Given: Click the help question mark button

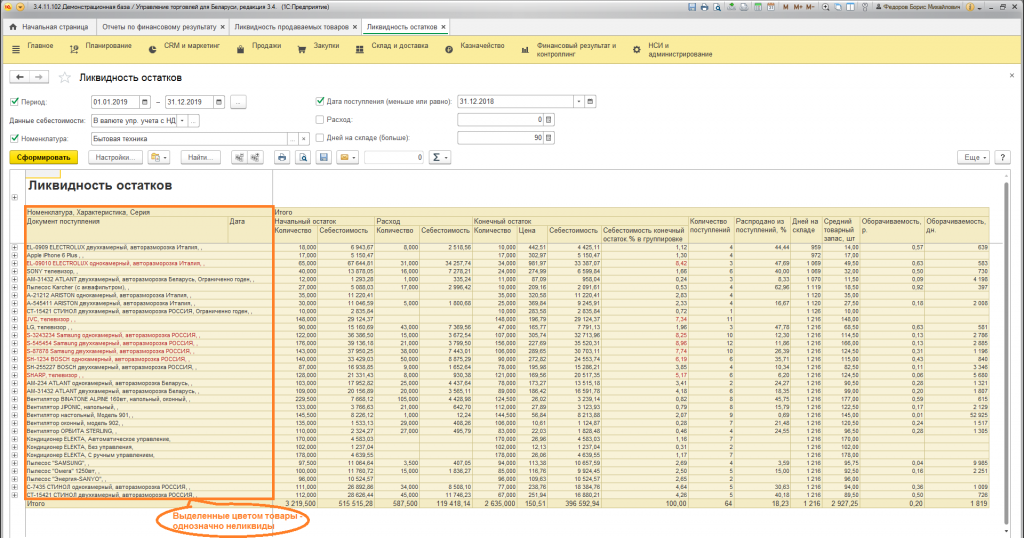Looking at the screenshot, I should tap(1003, 157).
